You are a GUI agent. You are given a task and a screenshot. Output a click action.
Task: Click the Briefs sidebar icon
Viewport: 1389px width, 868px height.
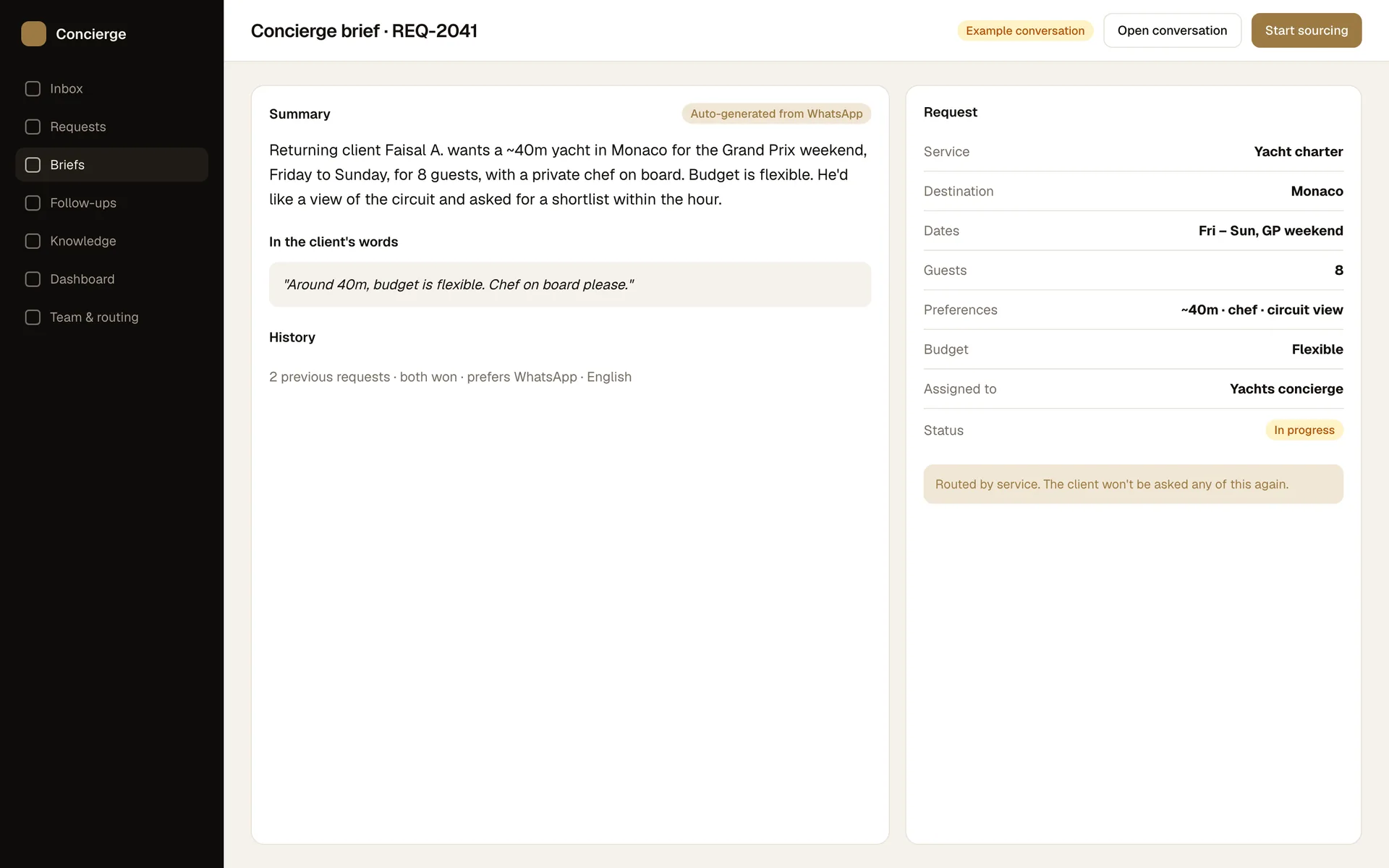[x=33, y=165]
